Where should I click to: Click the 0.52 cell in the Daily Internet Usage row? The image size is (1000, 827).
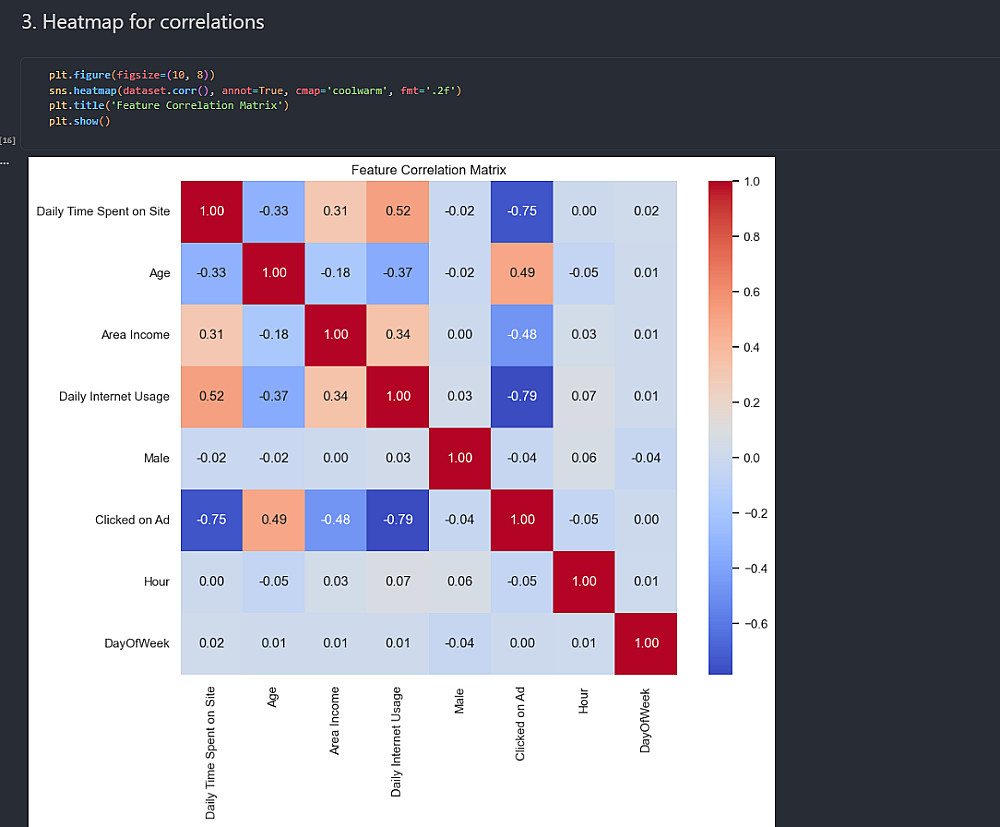(x=212, y=396)
